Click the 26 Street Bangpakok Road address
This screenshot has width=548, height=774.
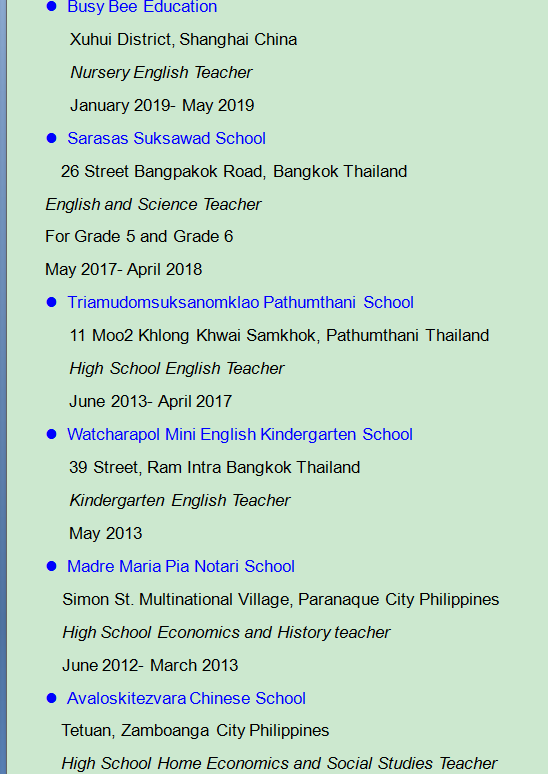pyautogui.click(x=234, y=171)
